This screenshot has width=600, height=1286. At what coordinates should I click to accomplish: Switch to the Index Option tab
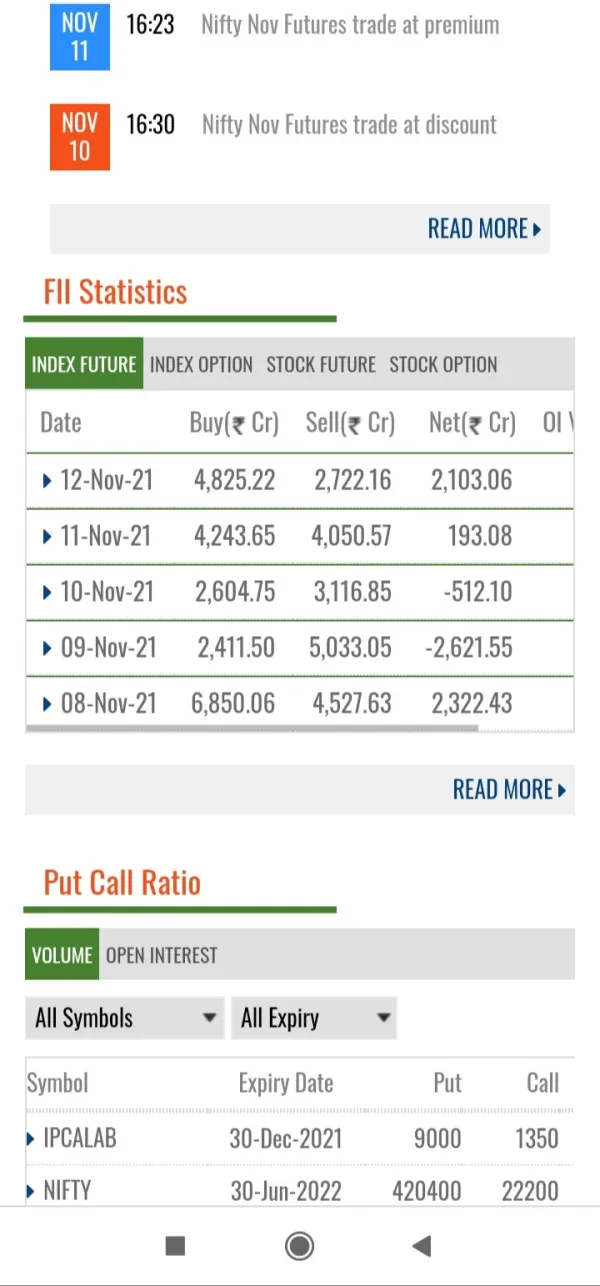201,365
